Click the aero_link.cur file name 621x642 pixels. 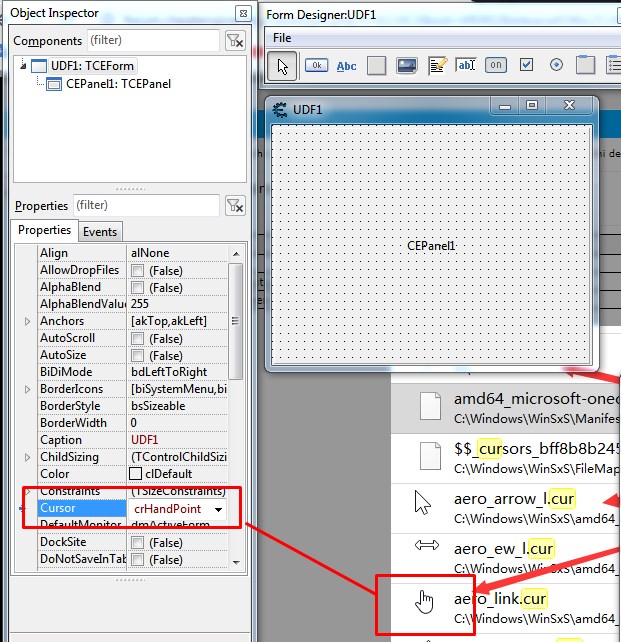click(x=500, y=599)
